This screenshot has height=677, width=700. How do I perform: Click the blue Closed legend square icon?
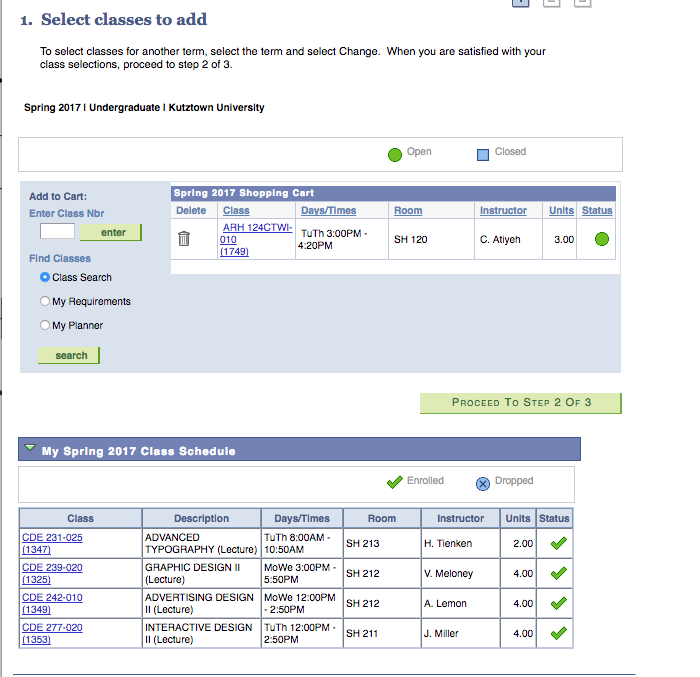coord(483,153)
